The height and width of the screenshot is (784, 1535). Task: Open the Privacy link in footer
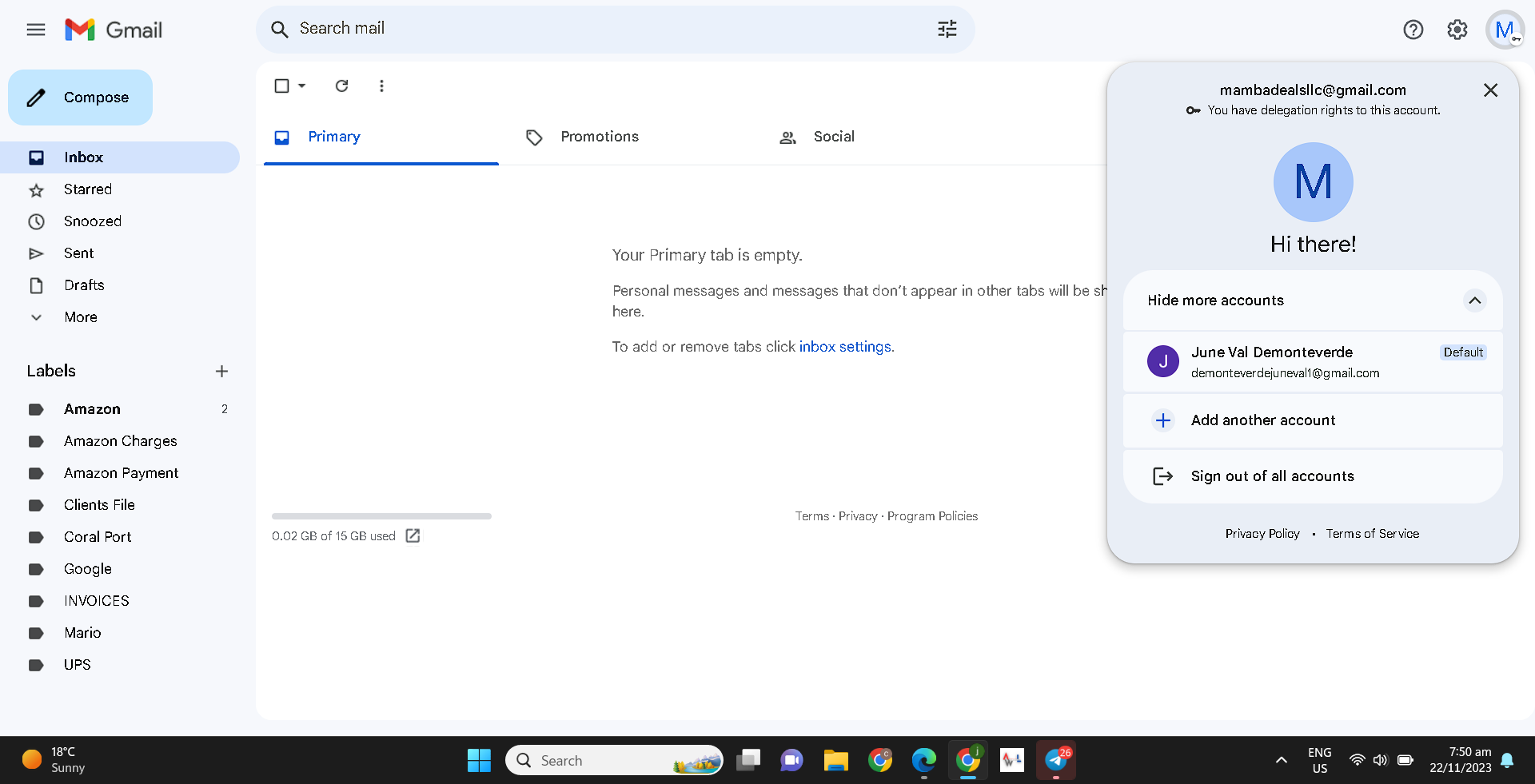click(858, 516)
